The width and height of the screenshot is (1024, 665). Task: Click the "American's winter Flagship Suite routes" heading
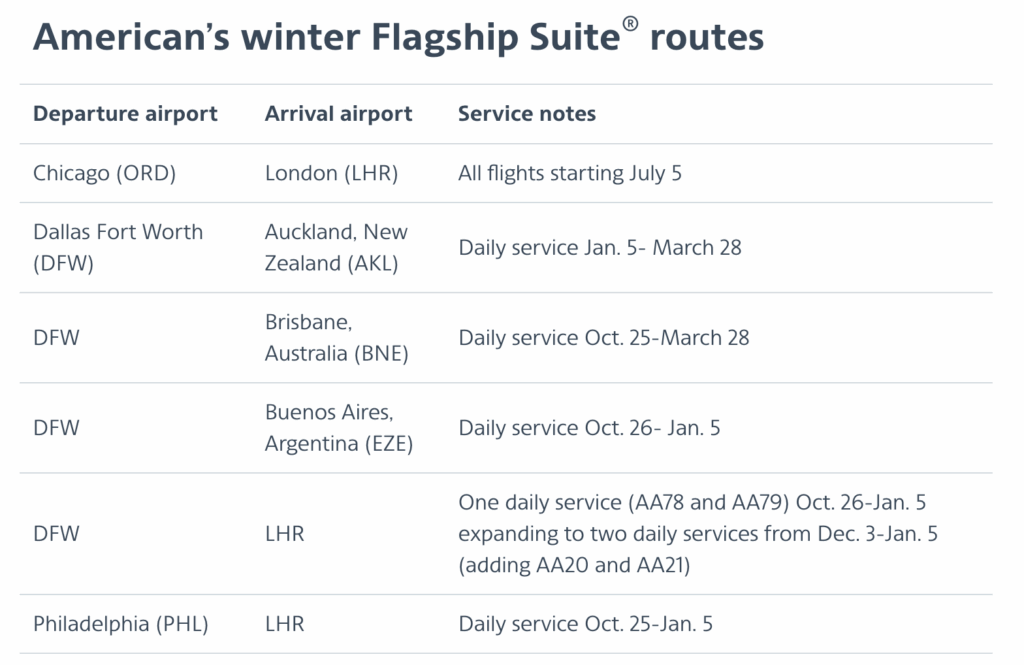click(x=398, y=38)
